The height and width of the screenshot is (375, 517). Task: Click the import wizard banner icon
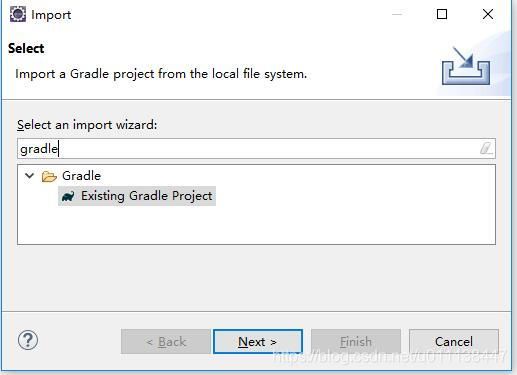[x=466, y=66]
